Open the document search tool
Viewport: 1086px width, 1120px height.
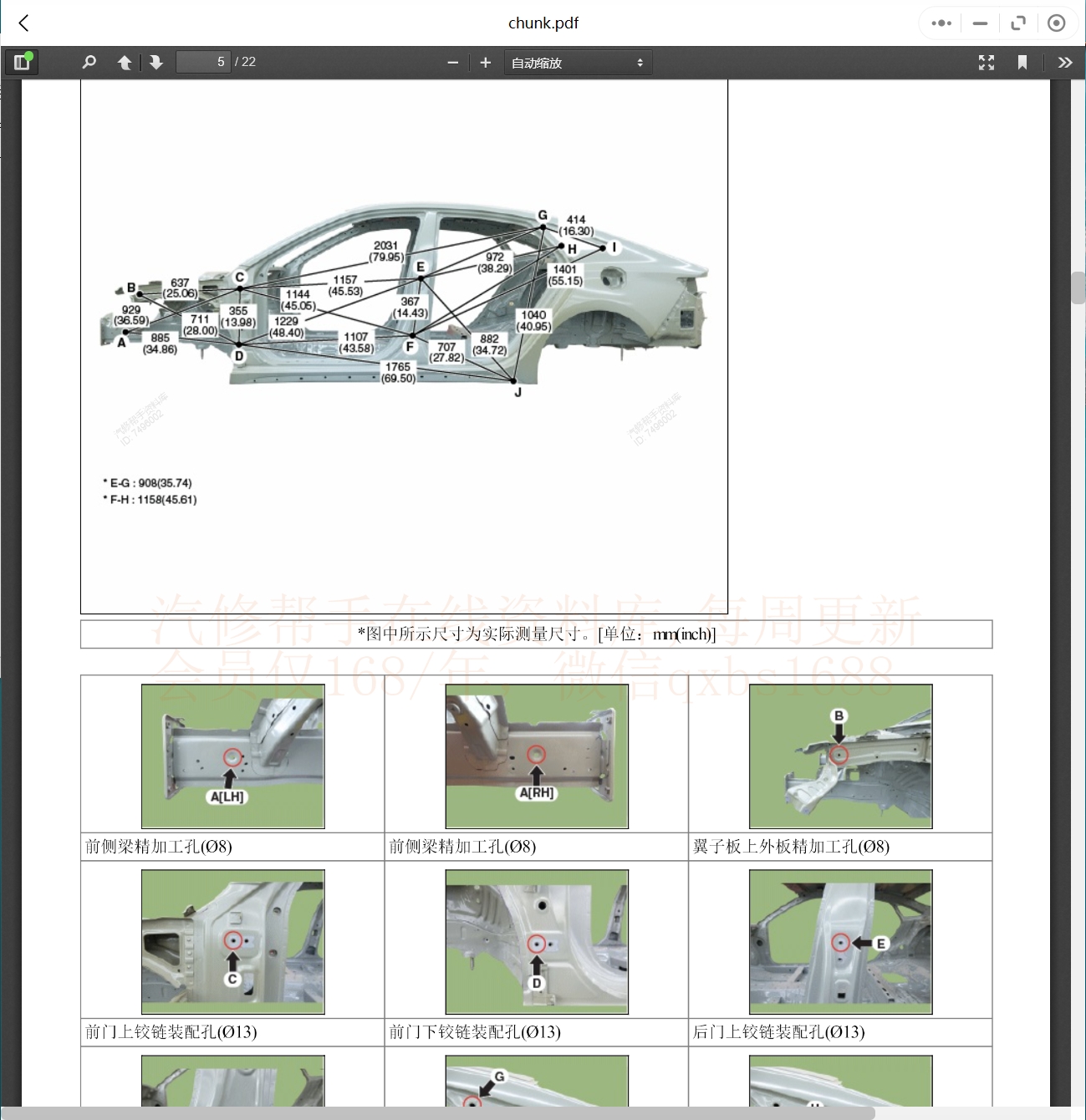pyautogui.click(x=89, y=62)
